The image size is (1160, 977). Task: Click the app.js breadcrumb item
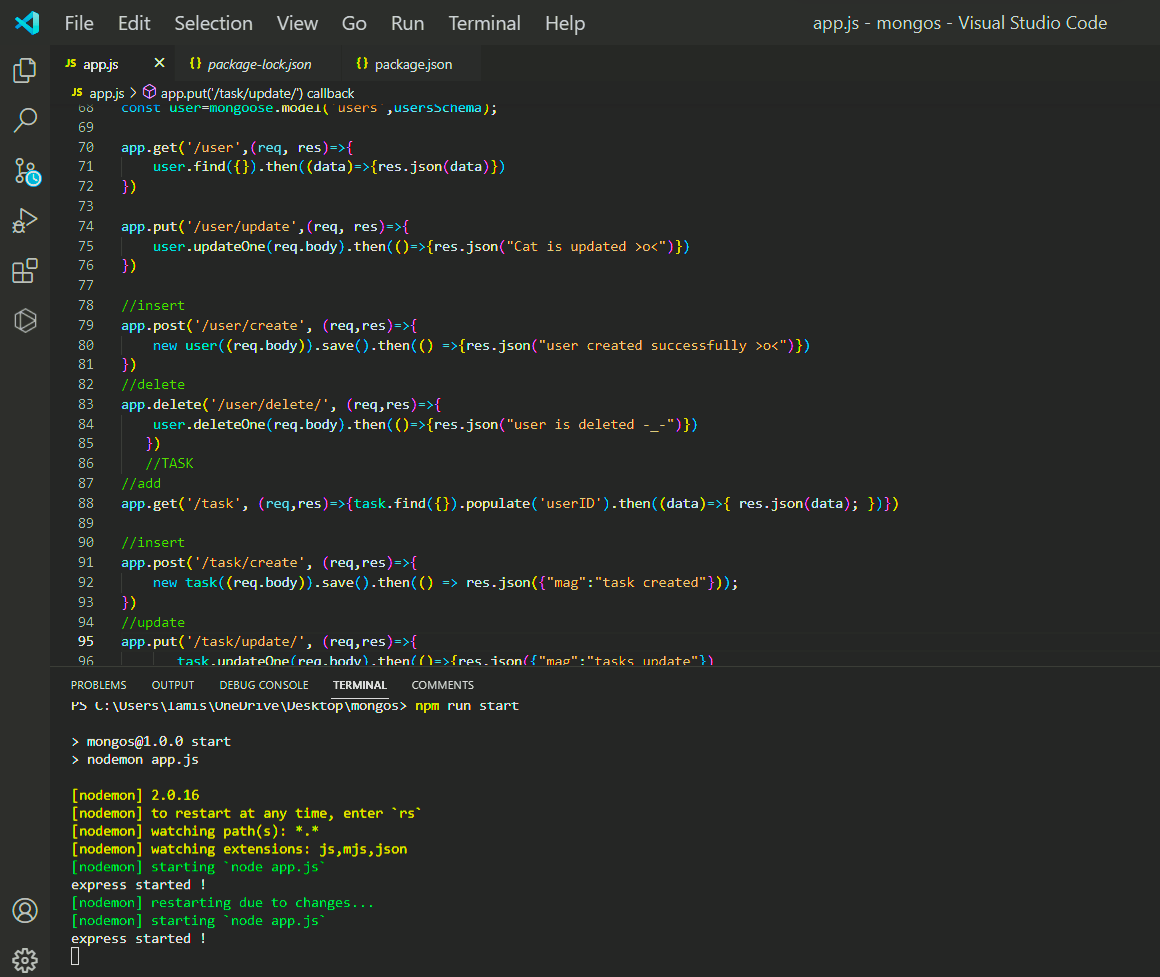pos(107,93)
